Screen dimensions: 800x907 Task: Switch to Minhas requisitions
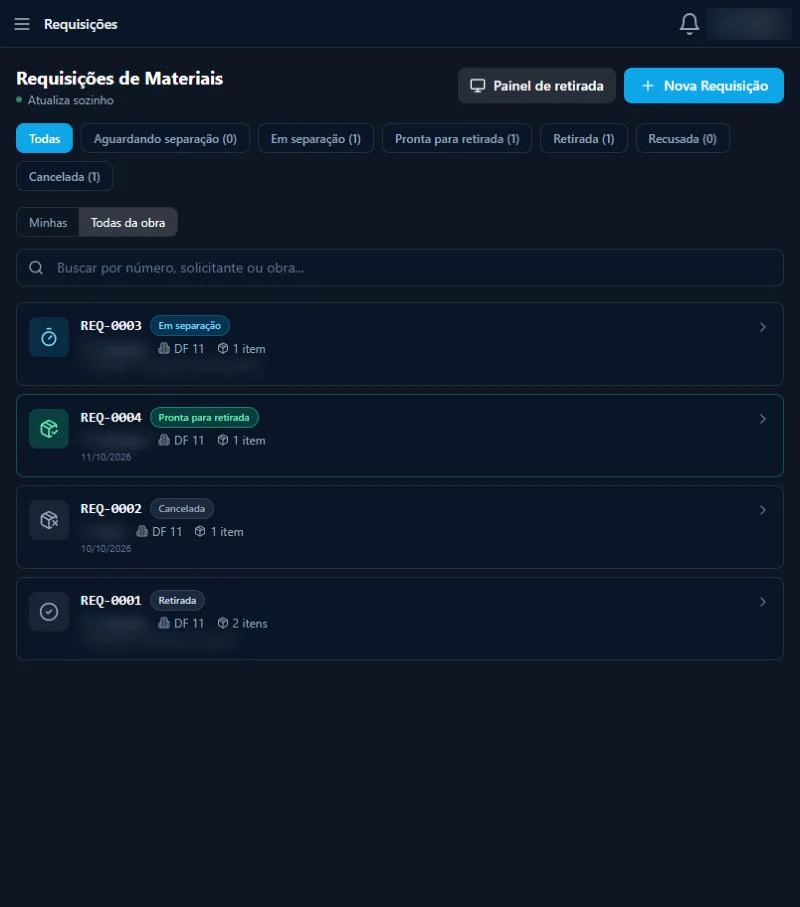(48, 222)
